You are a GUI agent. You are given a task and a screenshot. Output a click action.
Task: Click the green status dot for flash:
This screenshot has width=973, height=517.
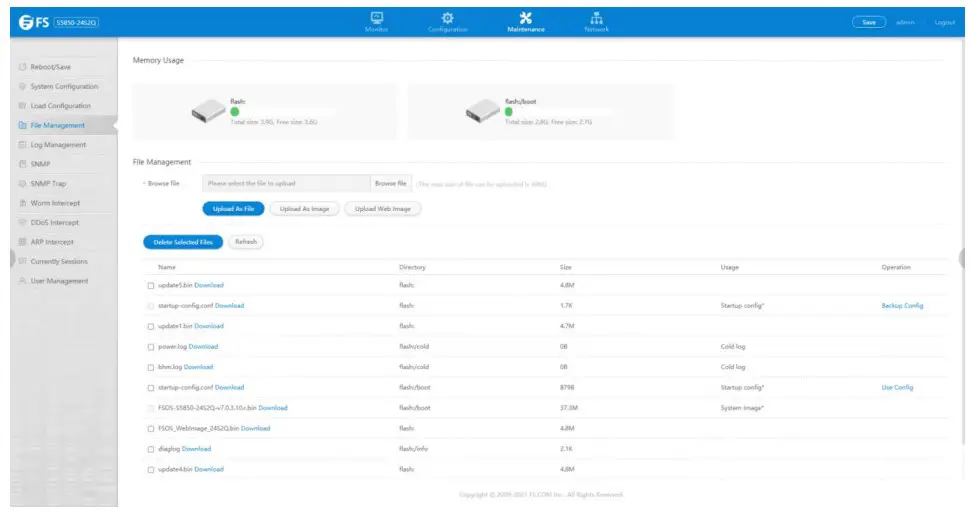(235, 112)
